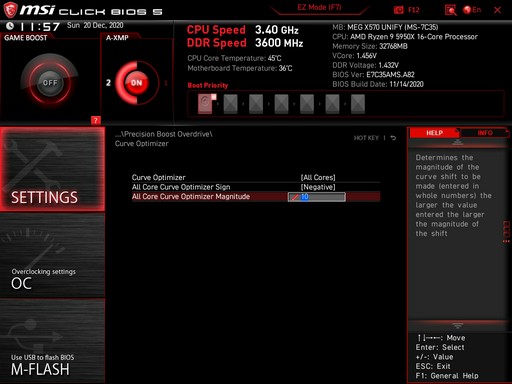512x384 pixels.
Task: Click the Boot Priority heading
Action: point(208,85)
